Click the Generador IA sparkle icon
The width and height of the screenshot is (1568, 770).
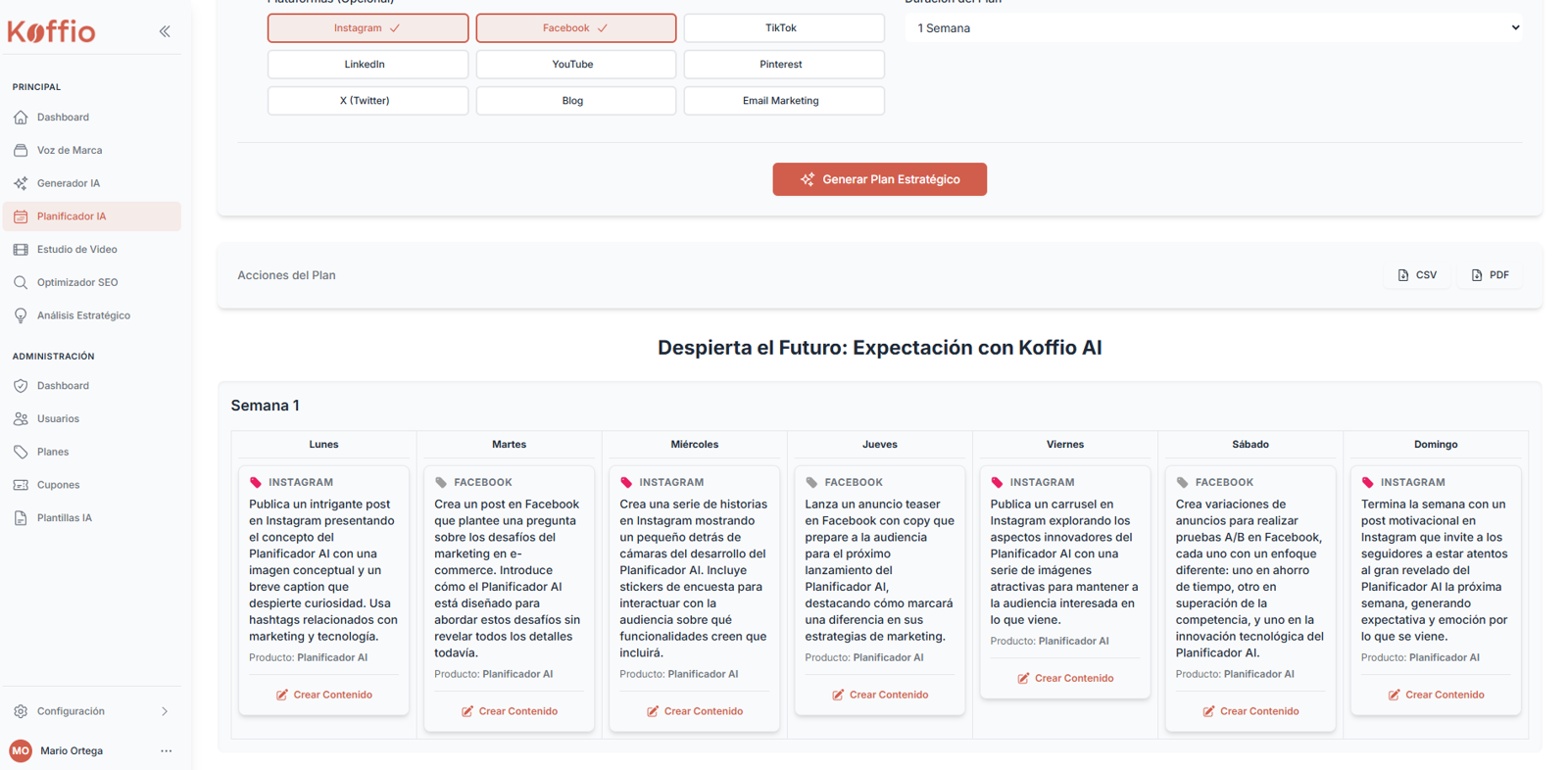pos(21,183)
